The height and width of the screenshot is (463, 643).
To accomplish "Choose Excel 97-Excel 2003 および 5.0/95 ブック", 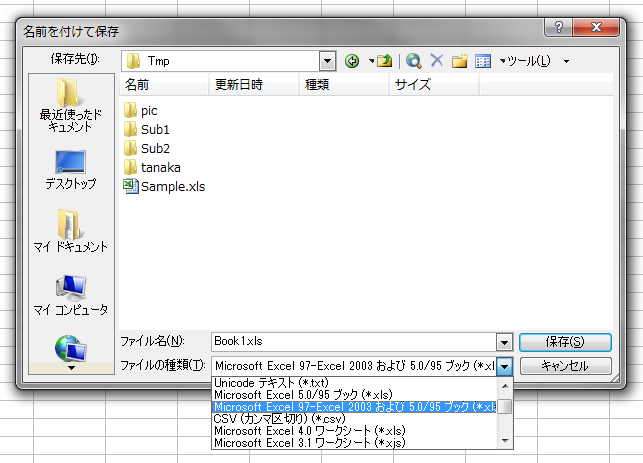I will pyautogui.click(x=355, y=407).
